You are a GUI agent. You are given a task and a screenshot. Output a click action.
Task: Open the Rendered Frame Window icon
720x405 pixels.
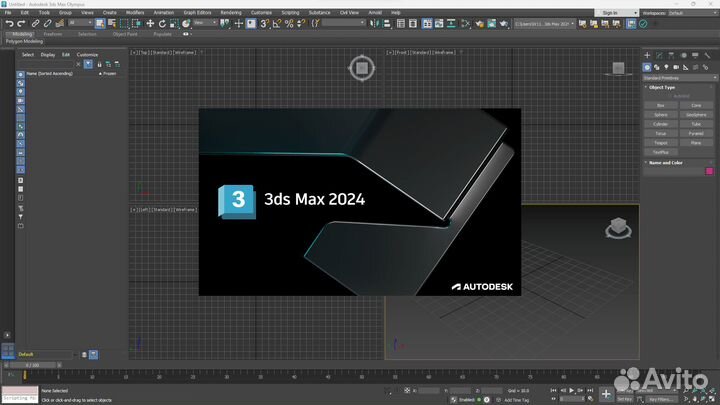pos(491,23)
